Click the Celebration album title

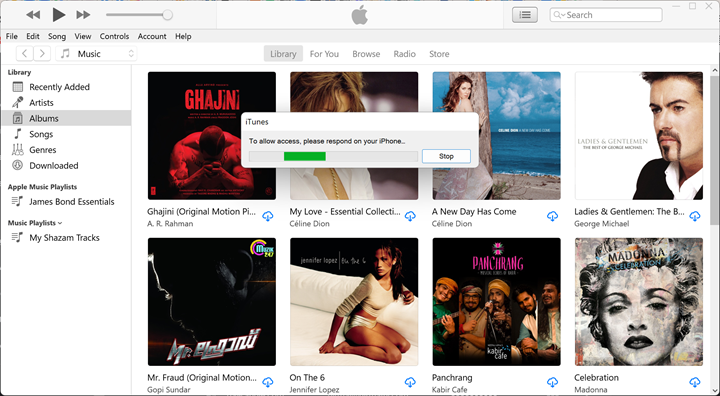click(x=596, y=378)
